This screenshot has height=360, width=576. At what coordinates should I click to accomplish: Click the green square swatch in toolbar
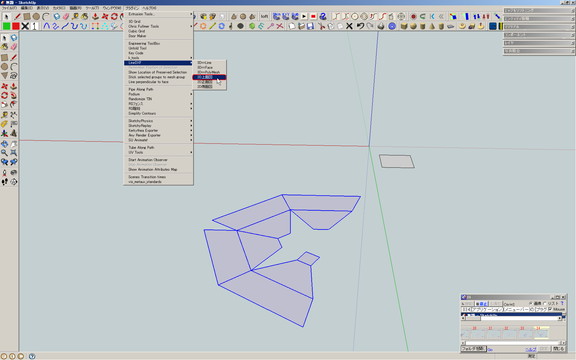6,26
